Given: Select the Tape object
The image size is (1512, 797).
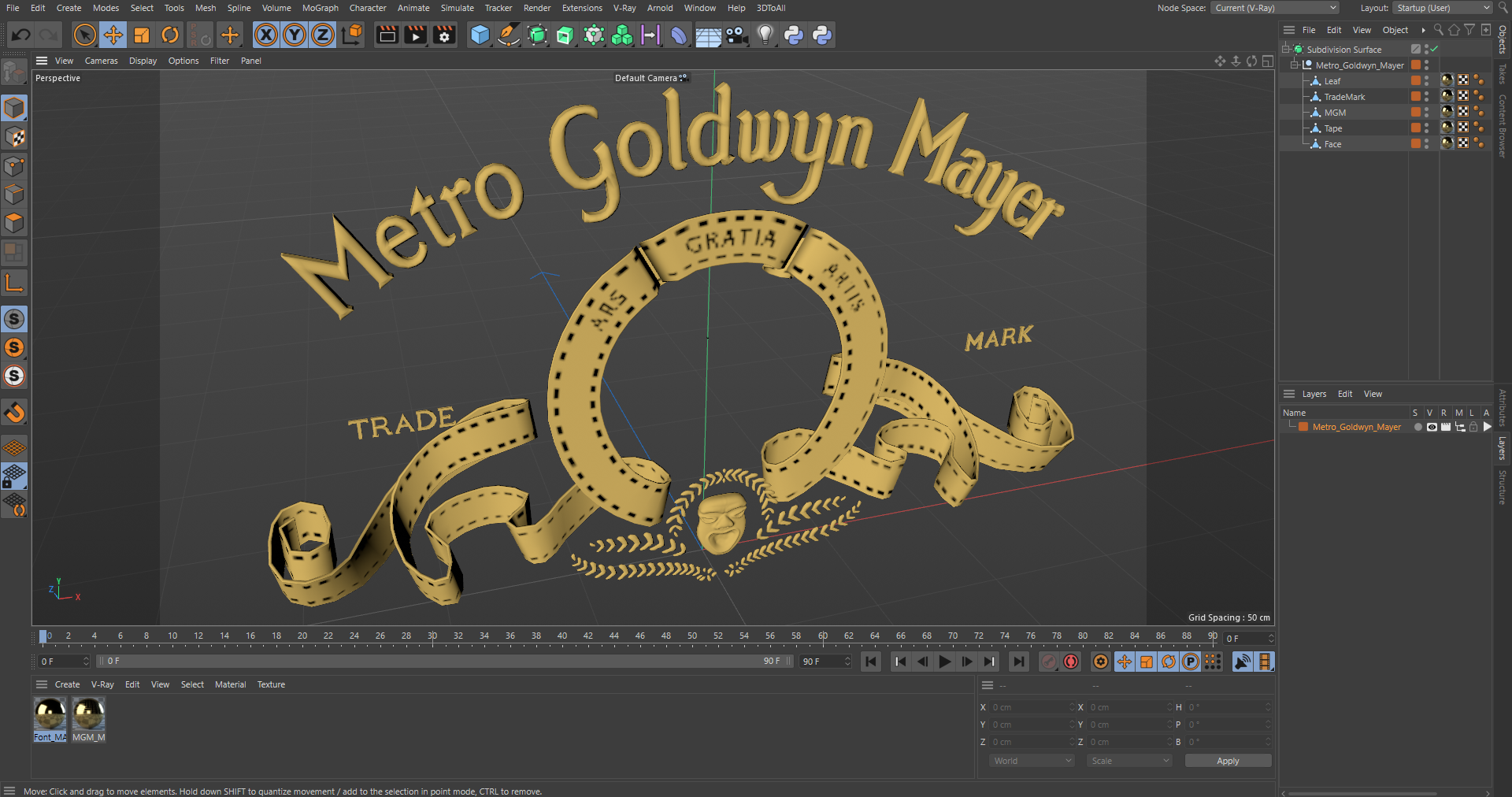Looking at the screenshot, I should (1332, 128).
